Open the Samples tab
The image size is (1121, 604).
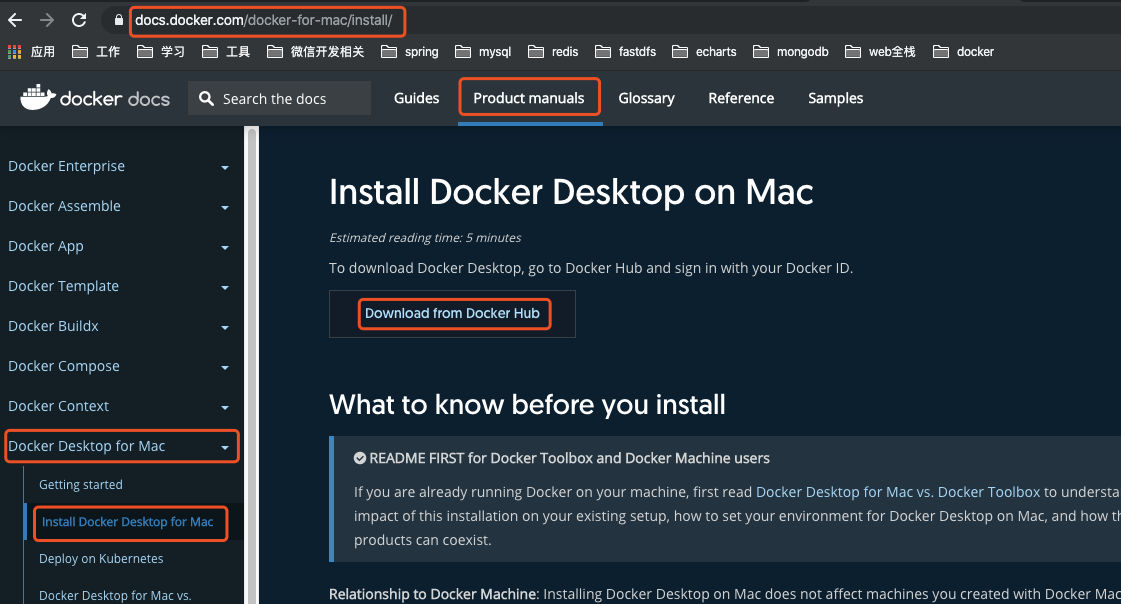[835, 98]
